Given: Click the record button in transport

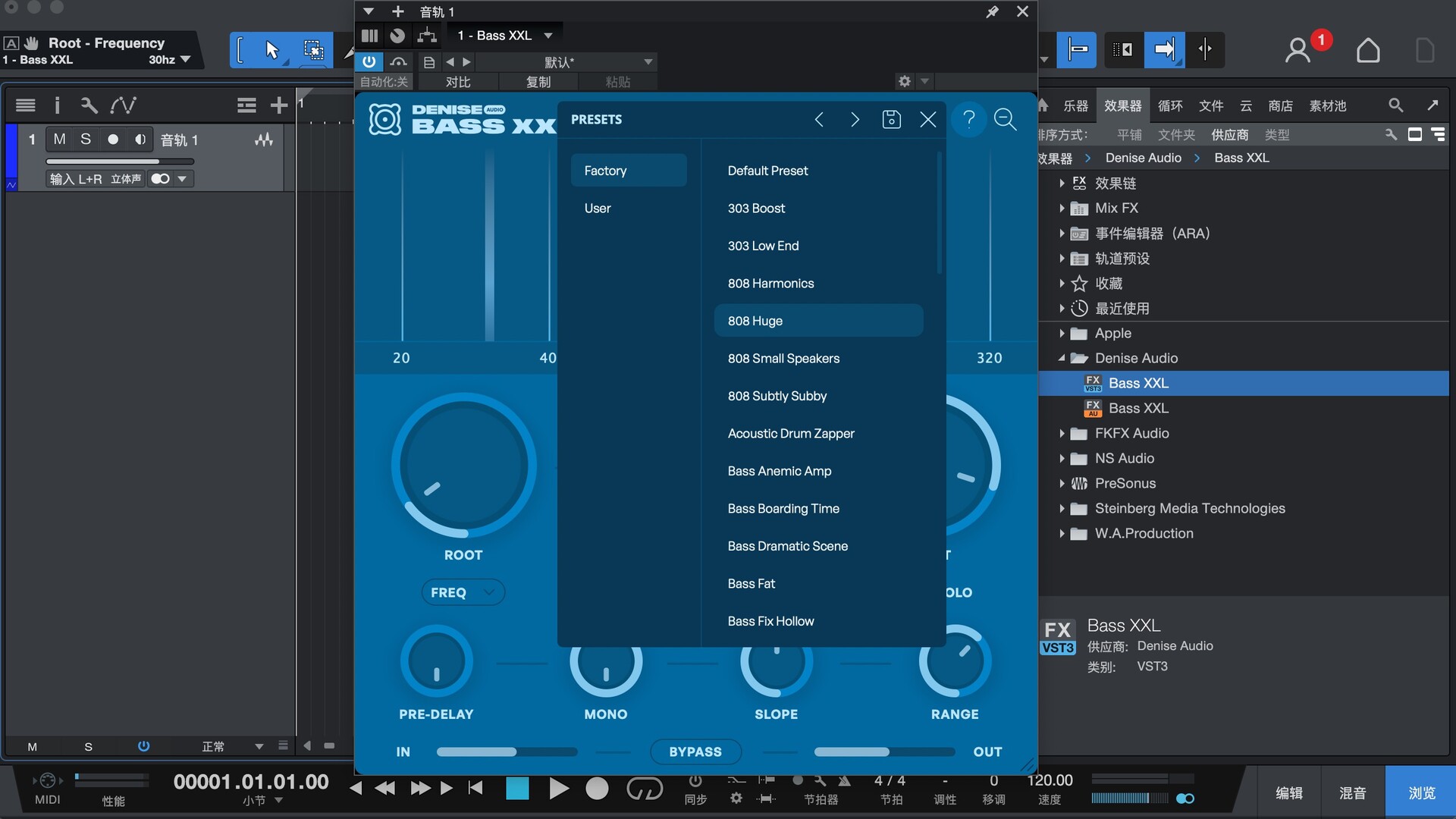Looking at the screenshot, I should [x=597, y=789].
